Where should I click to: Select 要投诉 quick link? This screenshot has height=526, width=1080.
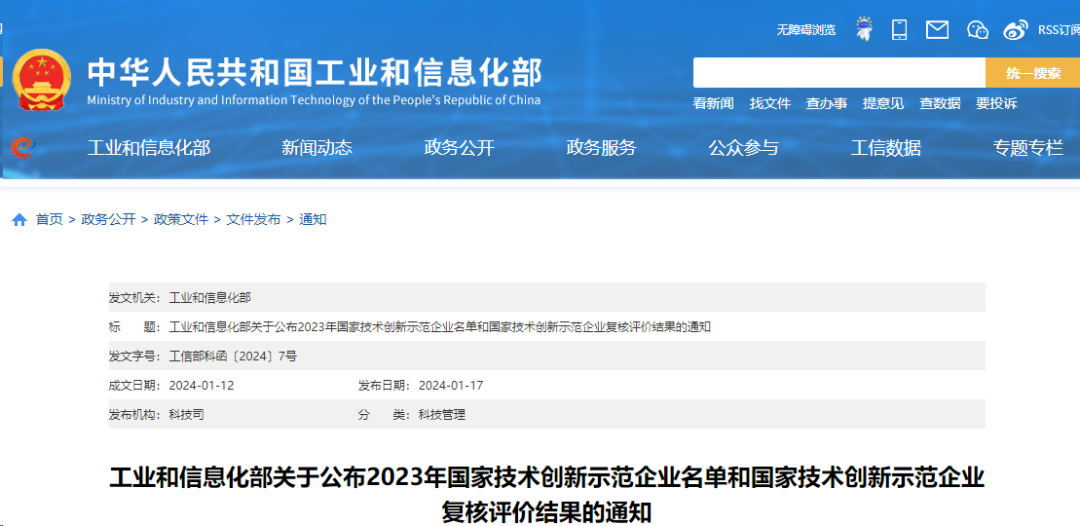click(x=996, y=104)
